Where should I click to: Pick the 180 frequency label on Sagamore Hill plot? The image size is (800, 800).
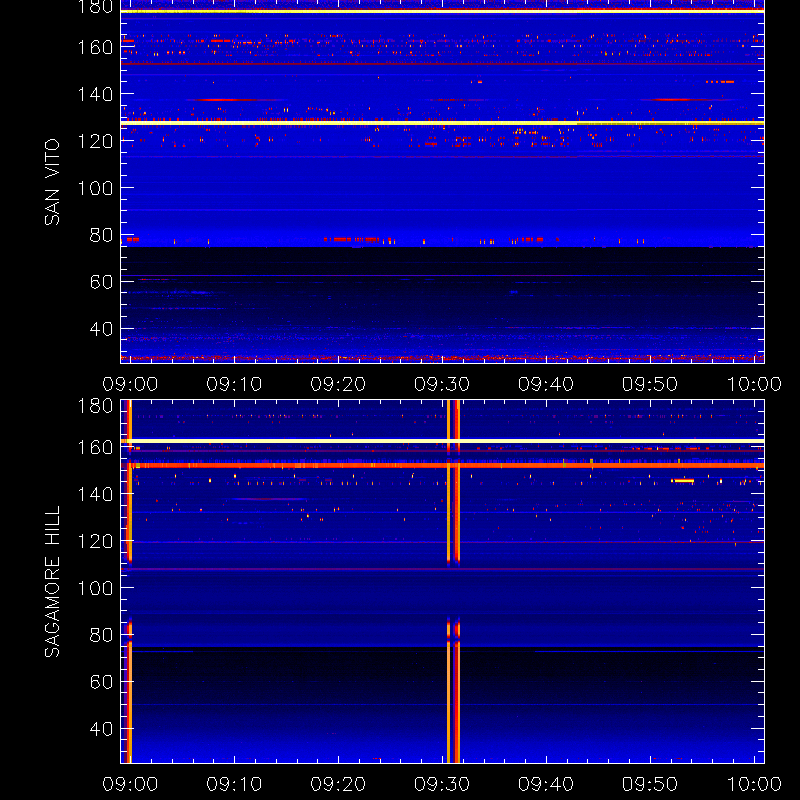pos(95,406)
